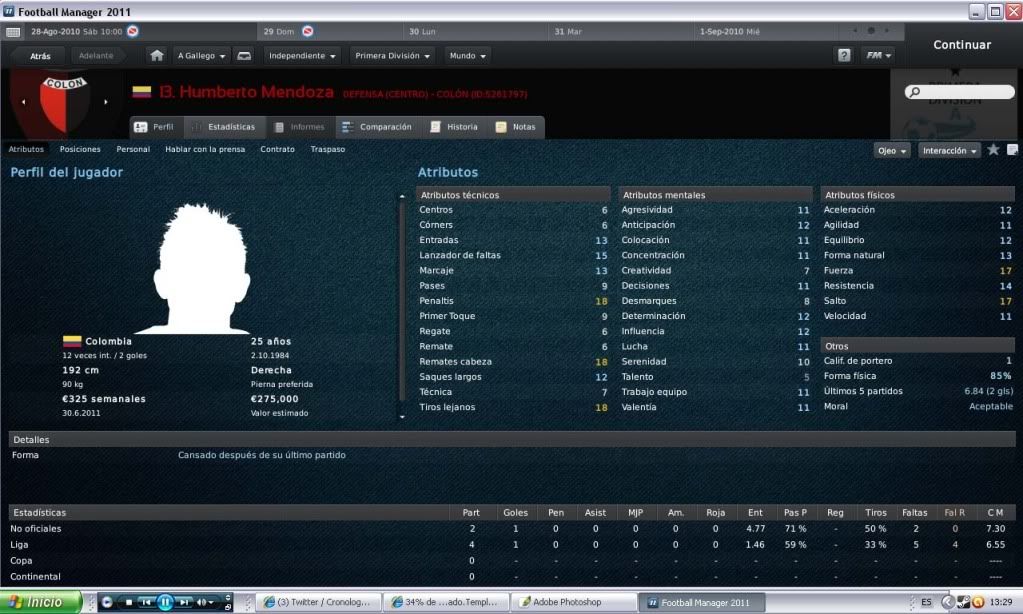Click the scroll-down arrow of the attributes panel

tap(402, 416)
